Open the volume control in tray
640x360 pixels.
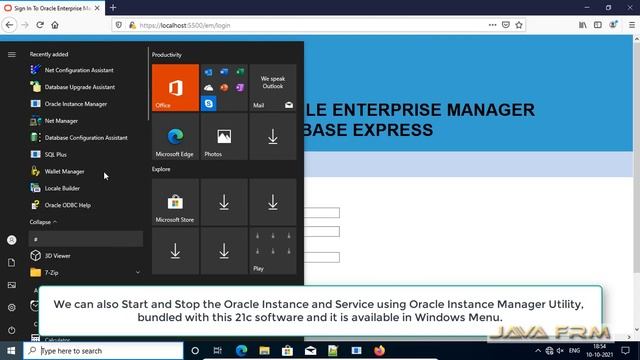point(560,351)
